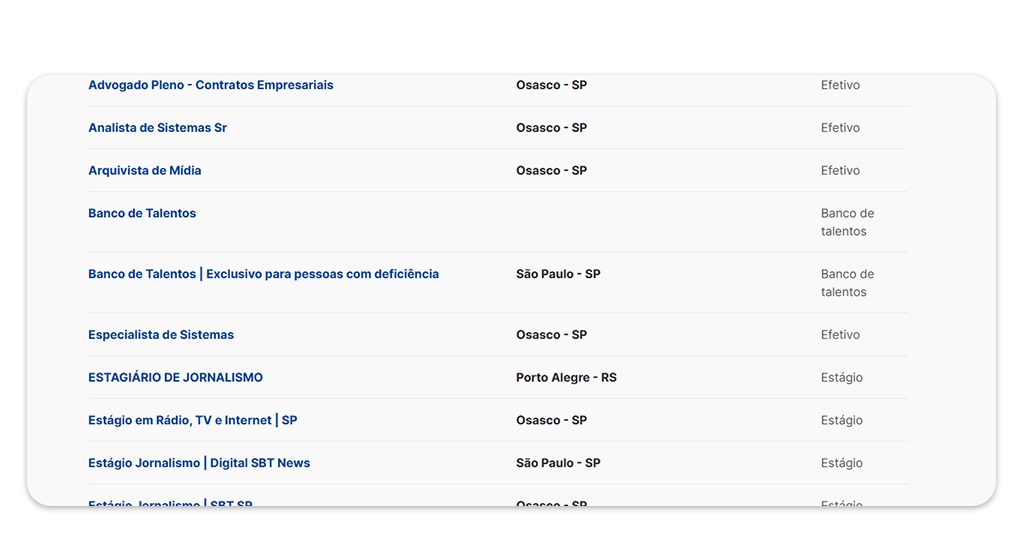
Task: Click the Porto Alegre - RS location
Action: pyautogui.click(x=566, y=378)
